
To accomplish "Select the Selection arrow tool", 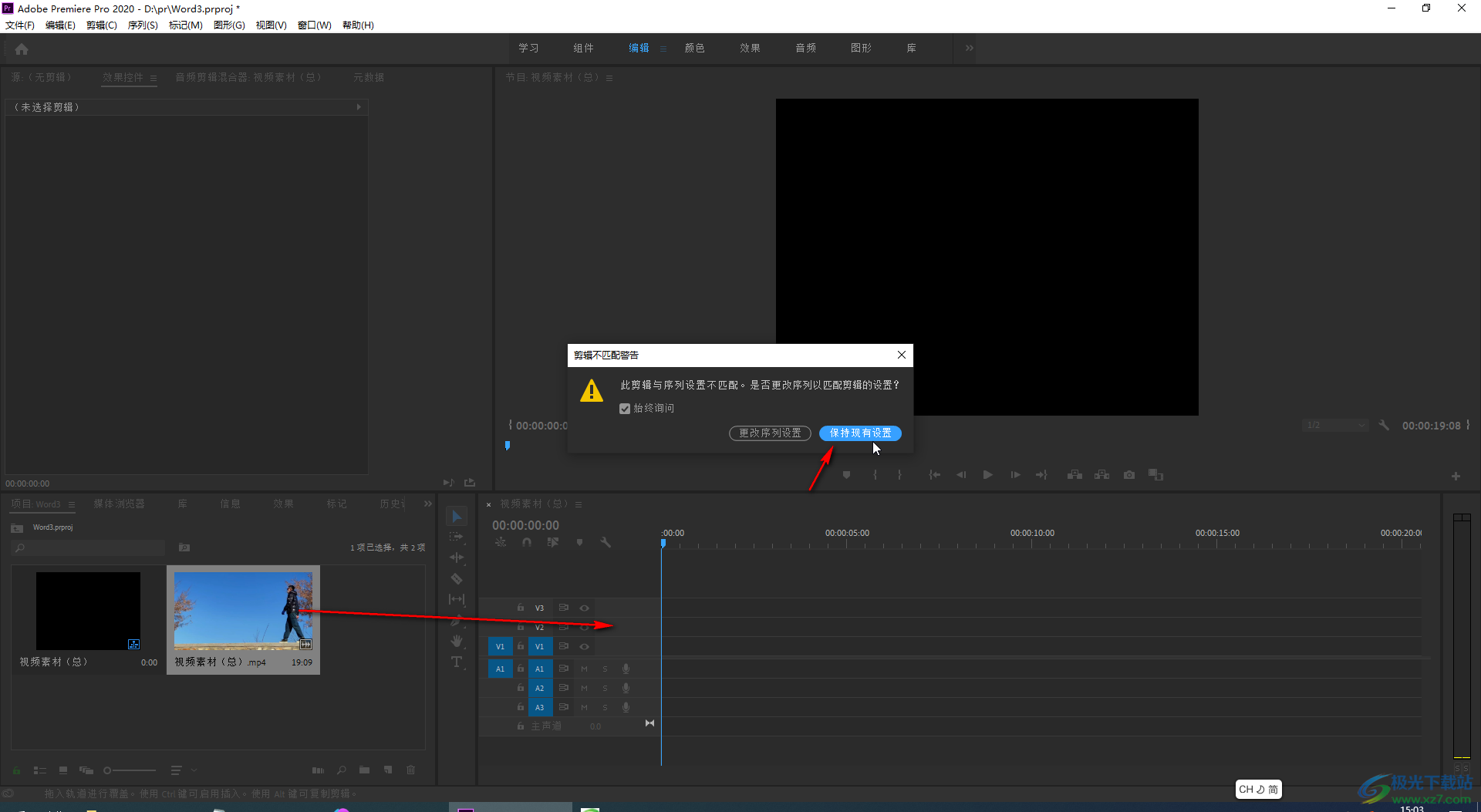I will pyautogui.click(x=457, y=517).
